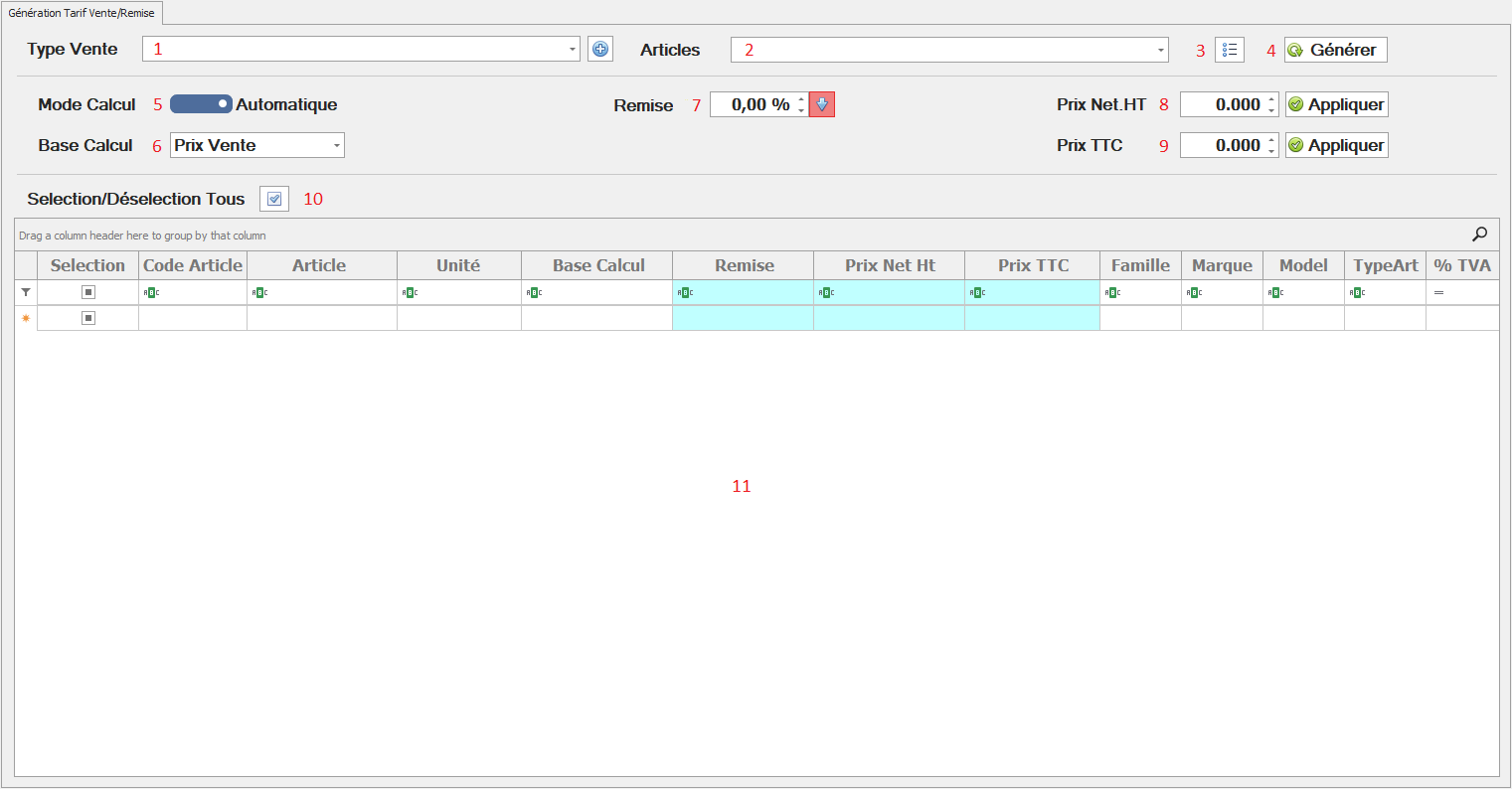Check the Selection box in filter row
The image size is (1512, 789).
88,292
